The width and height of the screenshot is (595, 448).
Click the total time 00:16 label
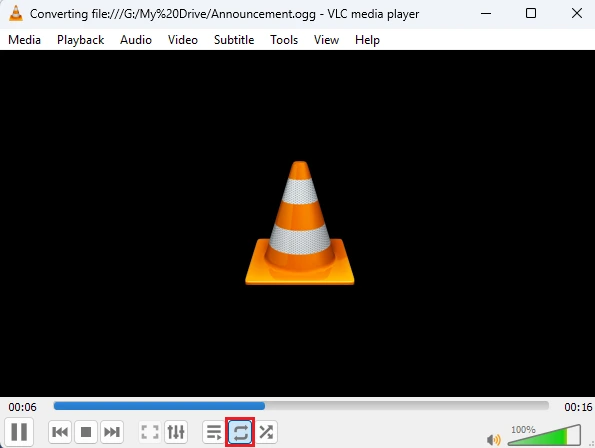(x=578, y=407)
